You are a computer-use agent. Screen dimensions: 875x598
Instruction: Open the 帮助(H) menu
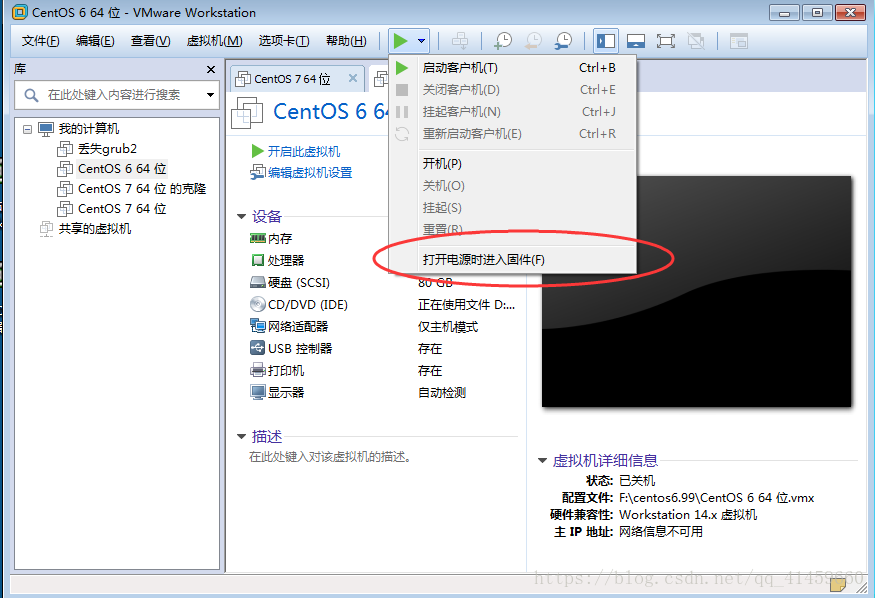point(346,41)
